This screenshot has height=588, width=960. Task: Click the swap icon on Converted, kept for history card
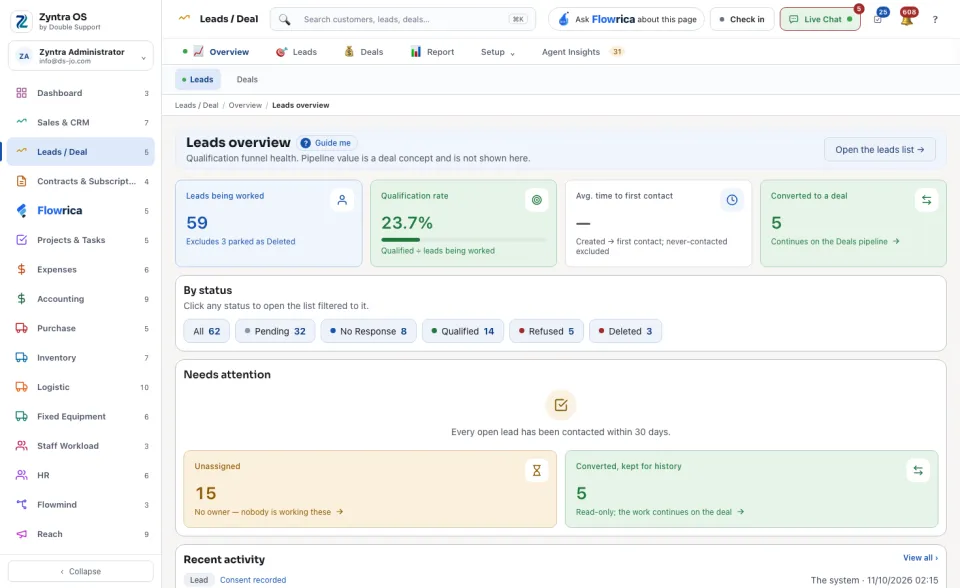point(918,470)
